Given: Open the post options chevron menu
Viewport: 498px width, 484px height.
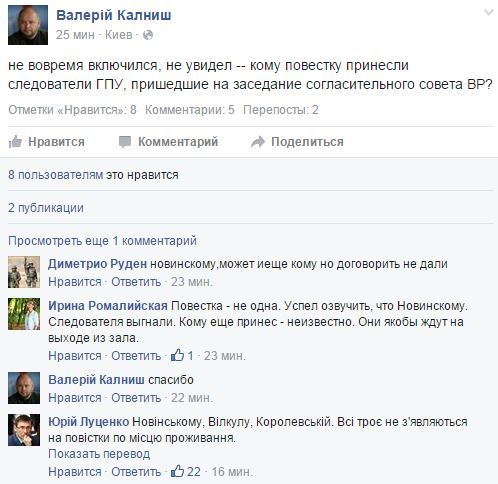Looking at the screenshot, I should click(489, 13).
